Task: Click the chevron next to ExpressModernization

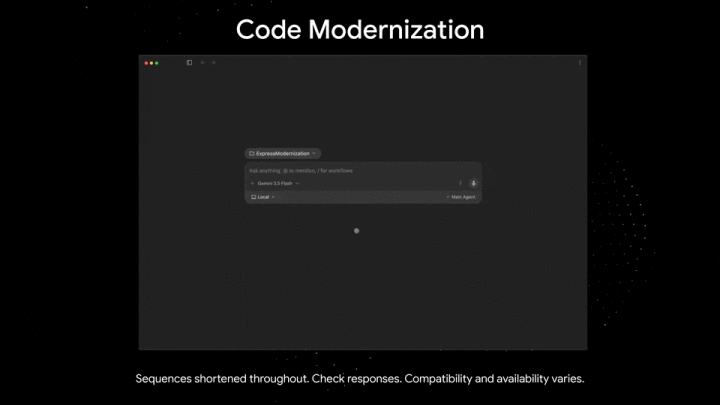Action: [x=314, y=153]
